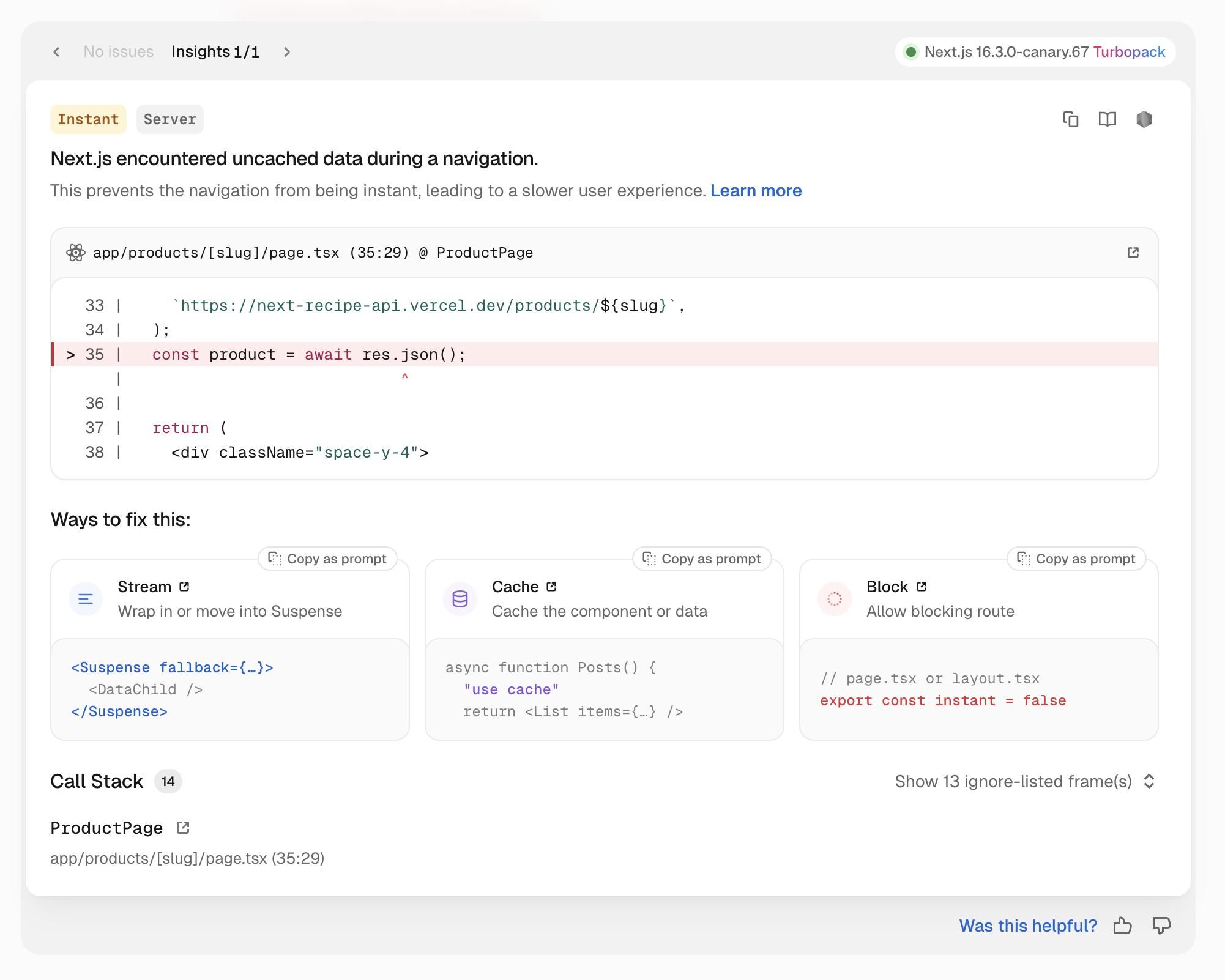This screenshot has width=1225, height=980.
Task: Show 13 ignore-listed frames
Action: click(x=1025, y=781)
